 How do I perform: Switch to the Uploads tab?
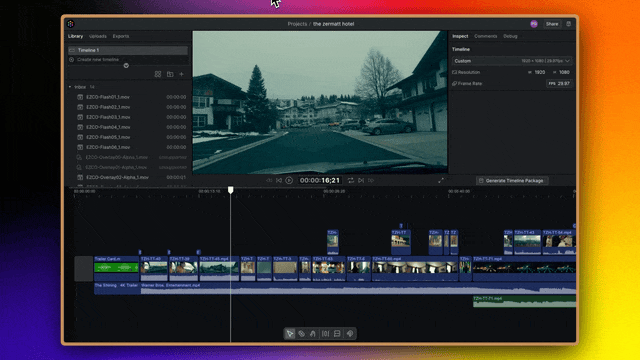click(98, 36)
